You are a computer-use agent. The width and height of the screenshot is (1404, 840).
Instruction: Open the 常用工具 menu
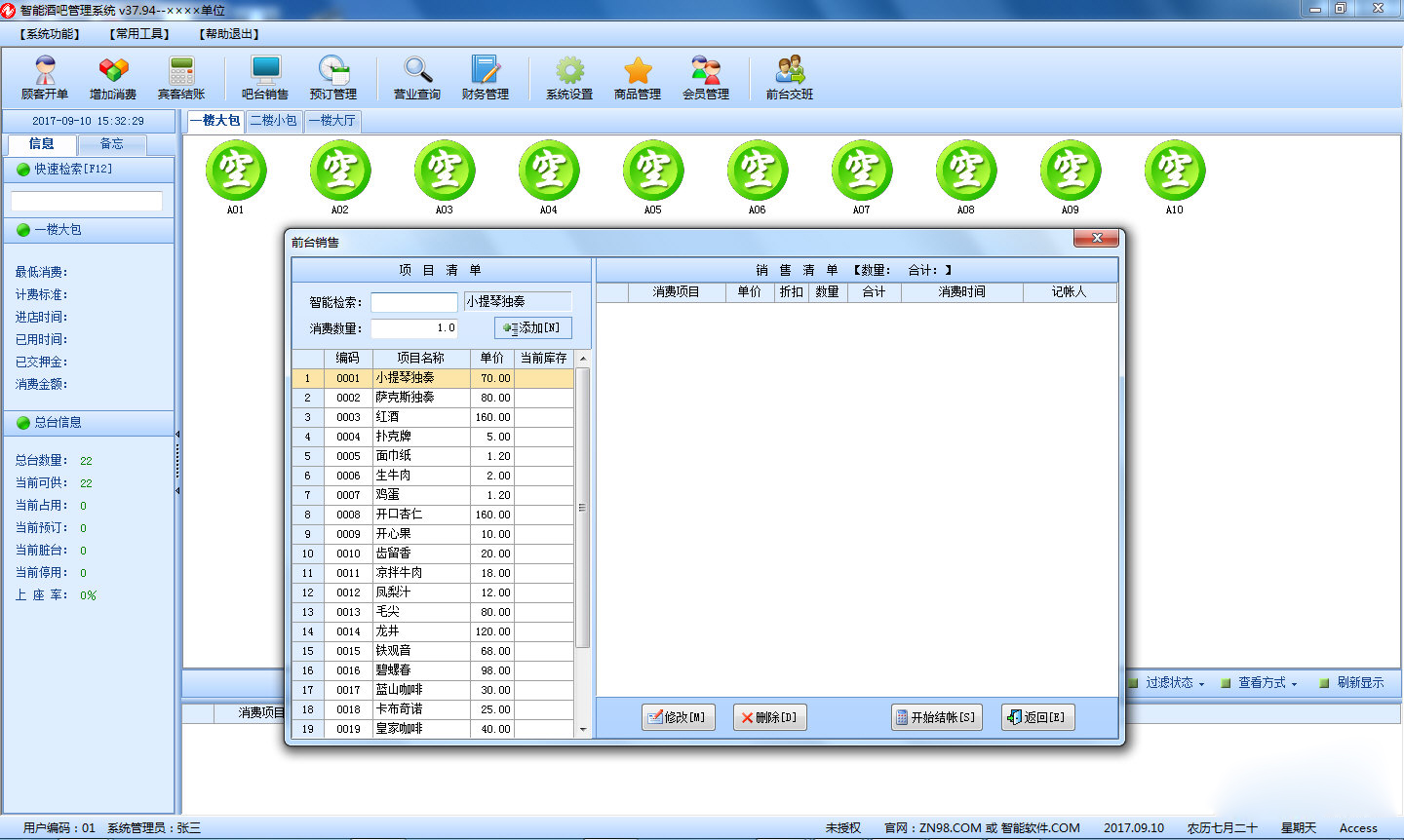tap(139, 34)
